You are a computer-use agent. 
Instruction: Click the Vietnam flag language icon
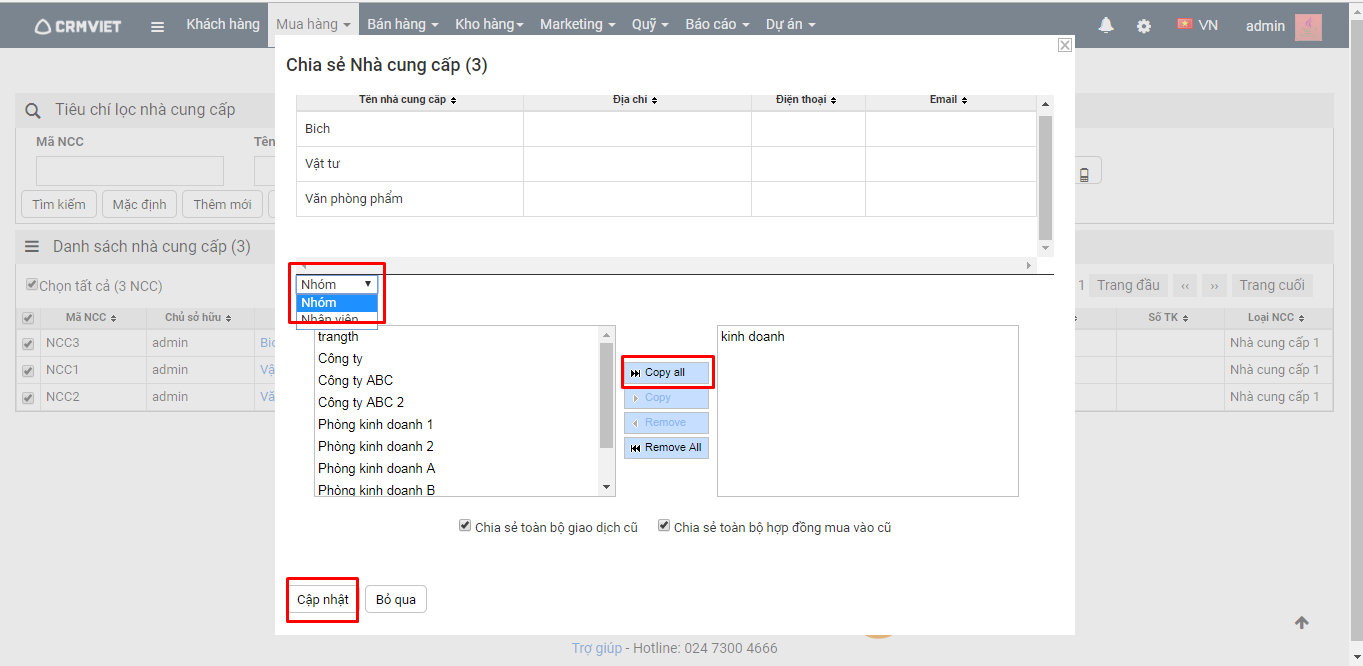(x=1185, y=25)
